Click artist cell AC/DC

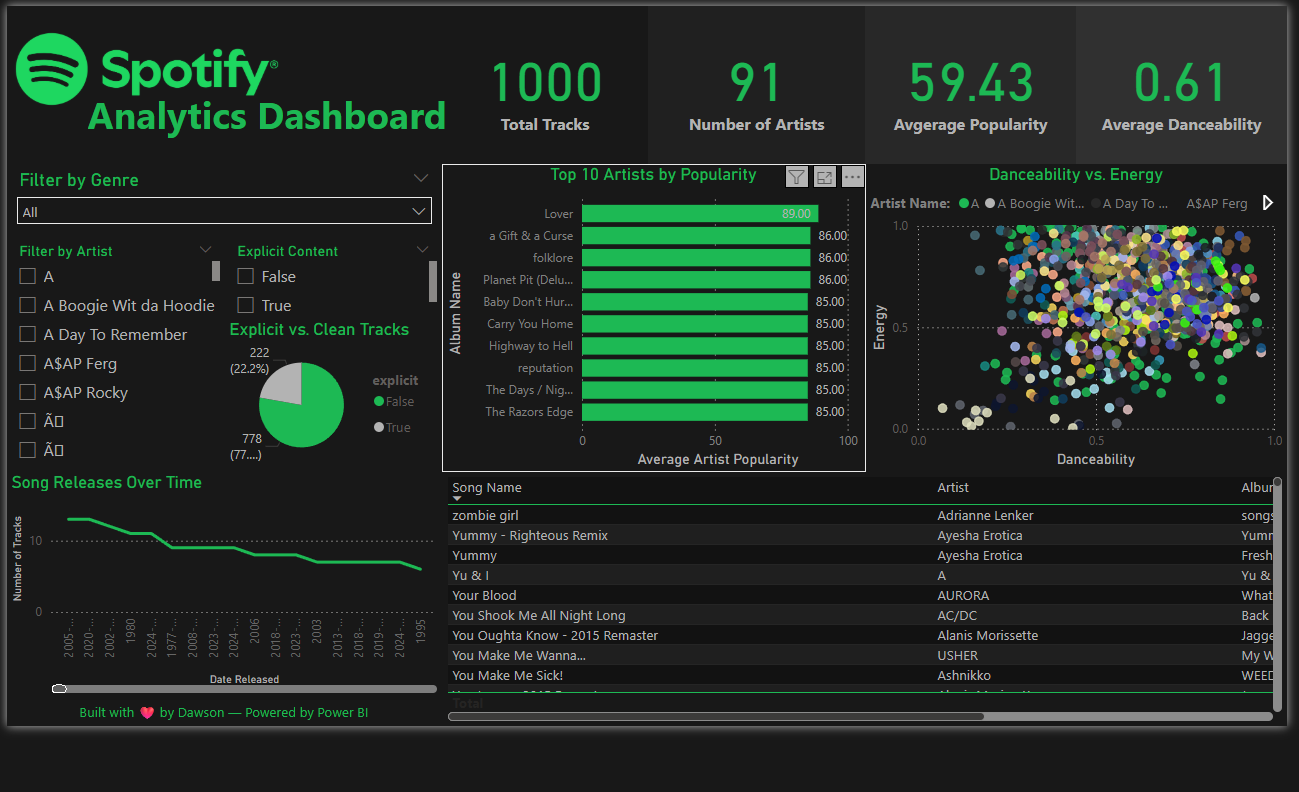pyautogui.click(x=957, y=616)
